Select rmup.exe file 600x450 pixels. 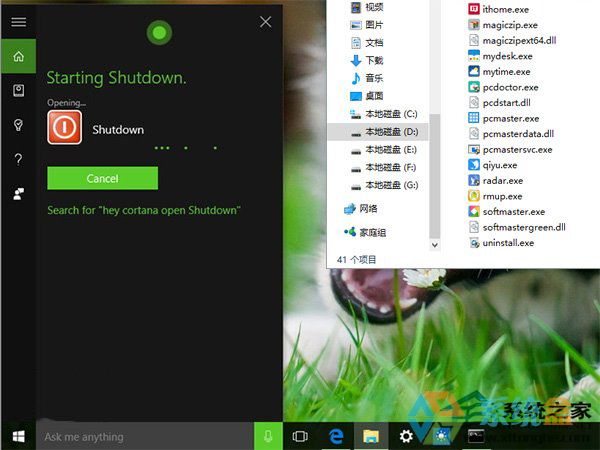tap(495, 196)
